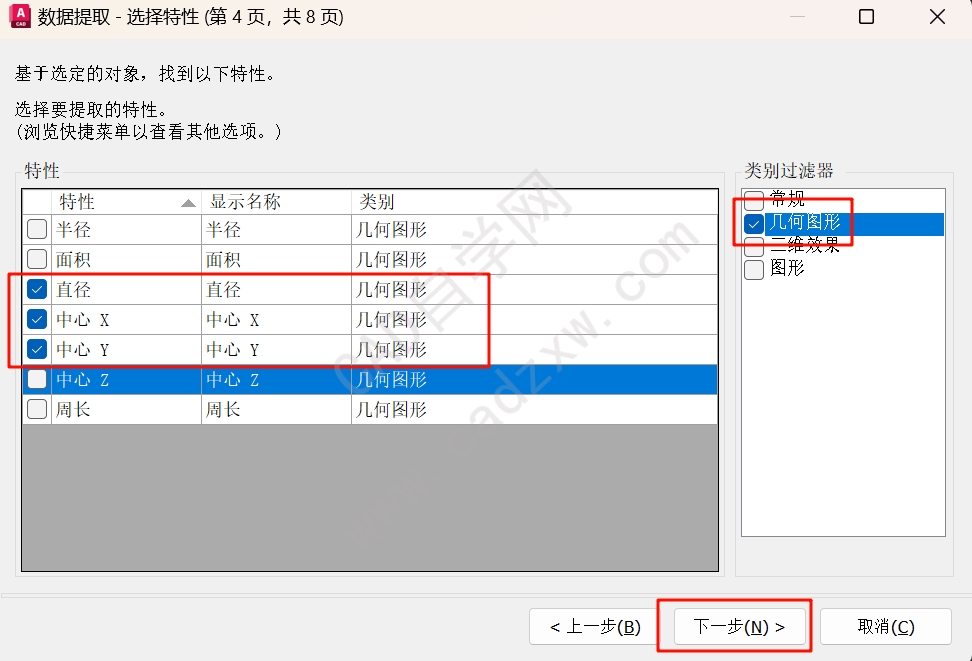Click 几何图形 category cell in 半径 row
This screenshot has height=661, width=972.
pos(534,229)
